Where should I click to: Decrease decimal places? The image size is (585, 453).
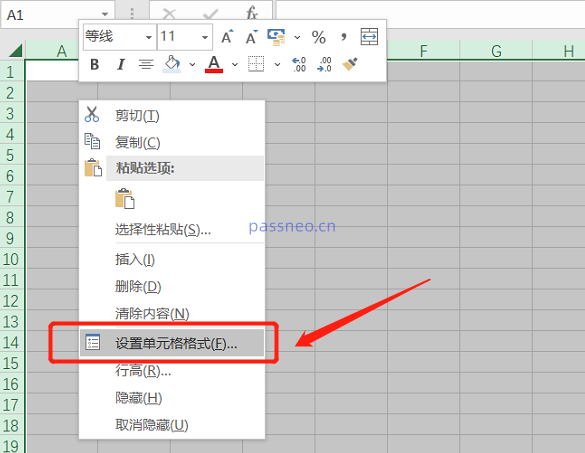click(x=324, y=65)
